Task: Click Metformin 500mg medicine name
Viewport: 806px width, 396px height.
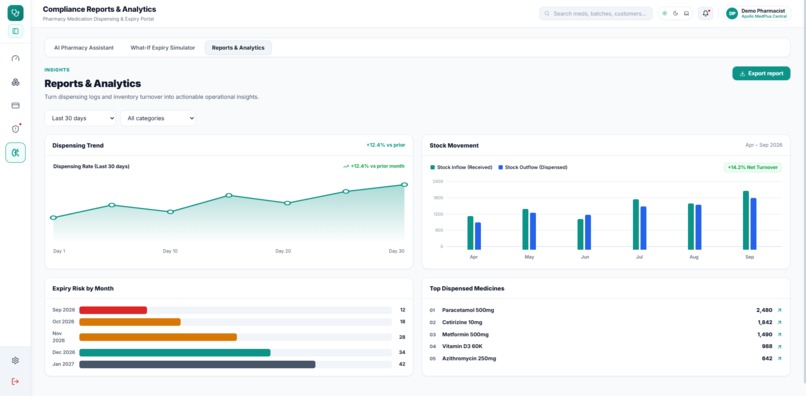Action: (x=466, y=334)
